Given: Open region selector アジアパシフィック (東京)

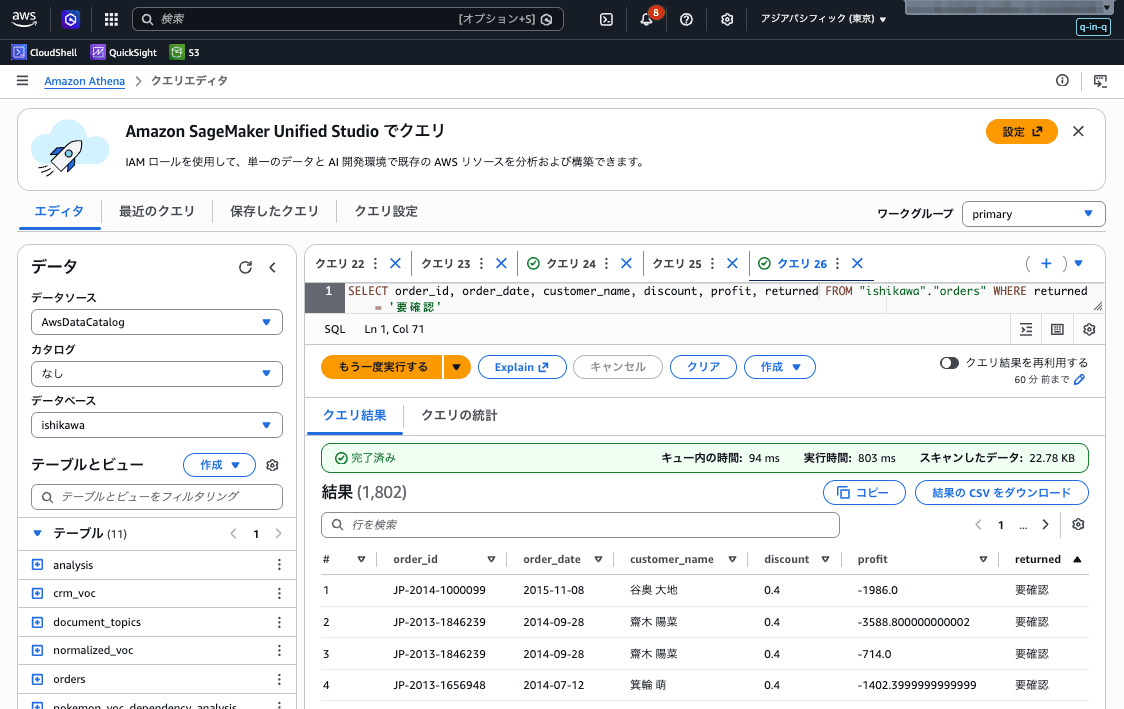Looking at the screenshot, I should 823,19.
